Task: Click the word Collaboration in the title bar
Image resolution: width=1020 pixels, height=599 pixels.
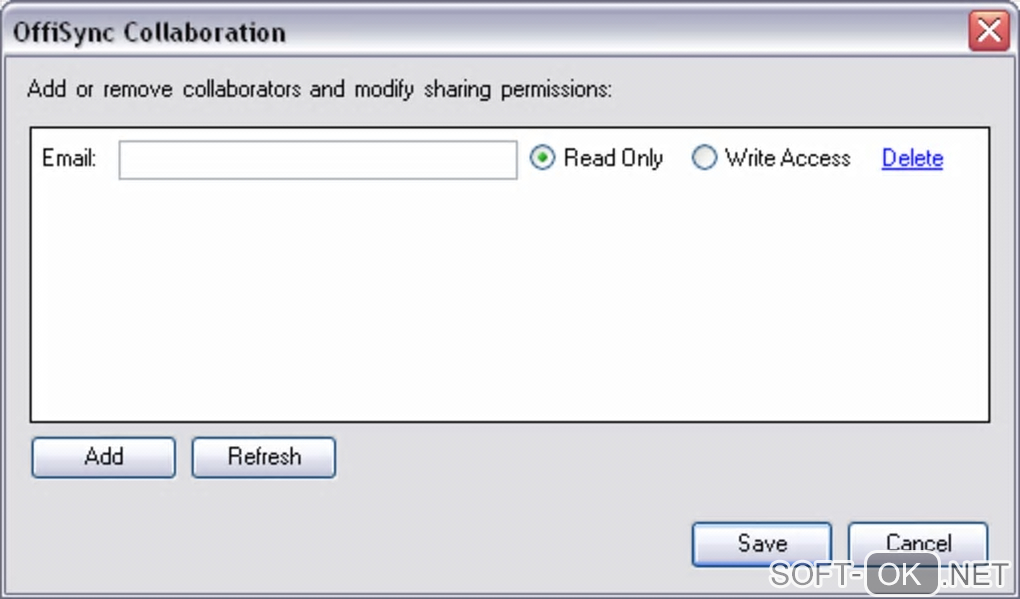Action: (204, 32)
